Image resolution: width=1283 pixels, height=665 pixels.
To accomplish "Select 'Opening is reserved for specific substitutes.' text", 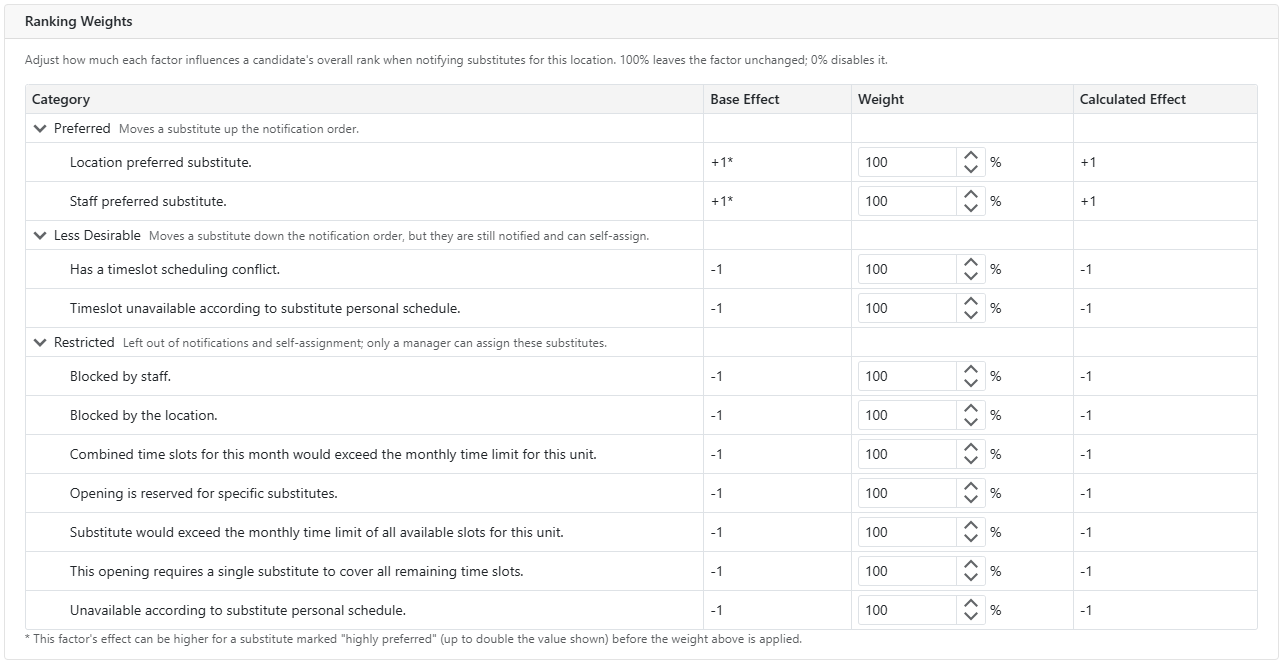I will tap(204, 493).
